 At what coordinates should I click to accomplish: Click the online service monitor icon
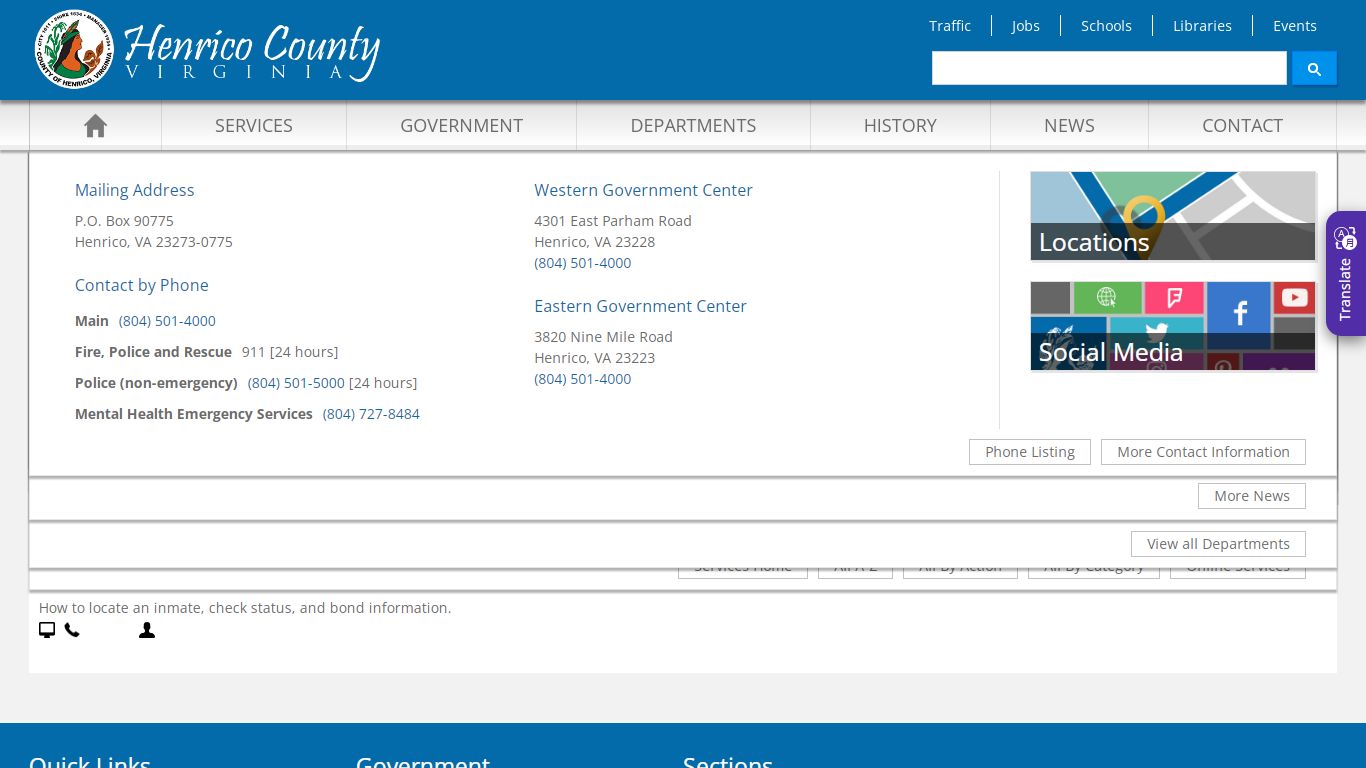coord(47,630)
